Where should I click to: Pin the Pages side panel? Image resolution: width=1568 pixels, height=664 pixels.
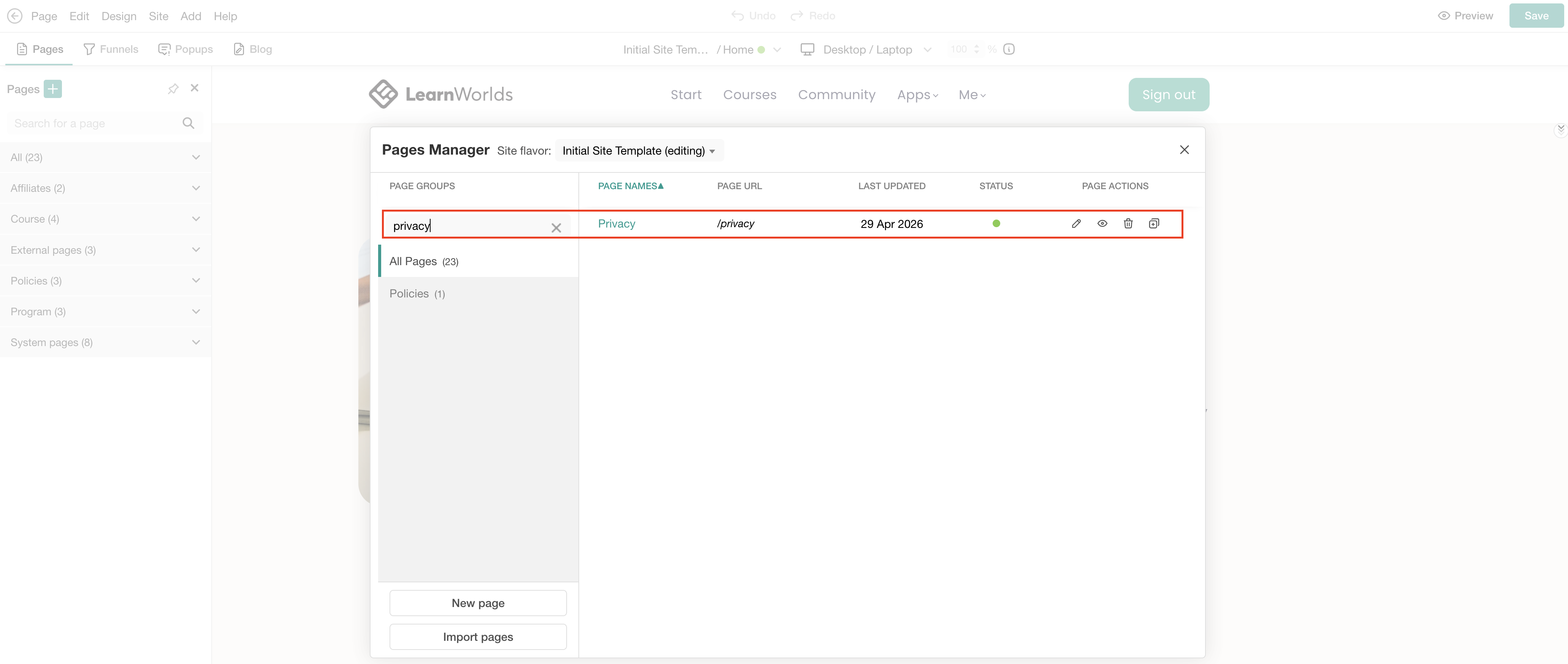pyautogui.click(x=173, y=89)
